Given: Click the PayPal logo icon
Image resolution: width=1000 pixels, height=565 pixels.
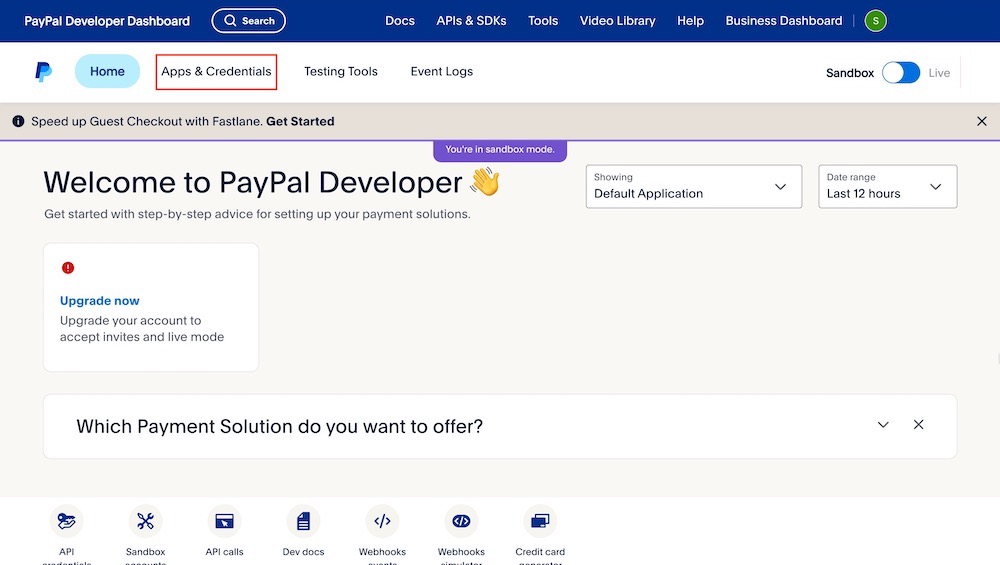Looking at the screenshot, I should coord(44,72).
